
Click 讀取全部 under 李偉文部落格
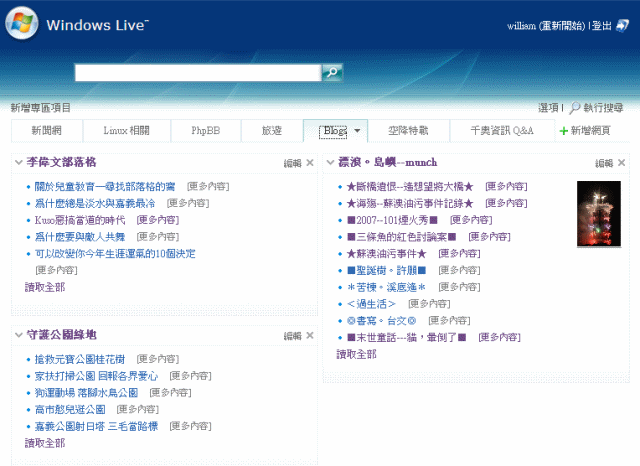(x=45, y=287)
